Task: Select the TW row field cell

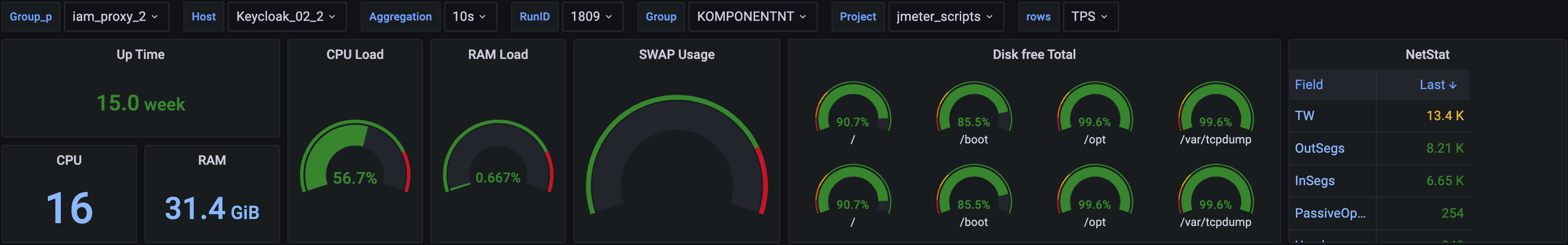Action: (x=1333, y=116)
